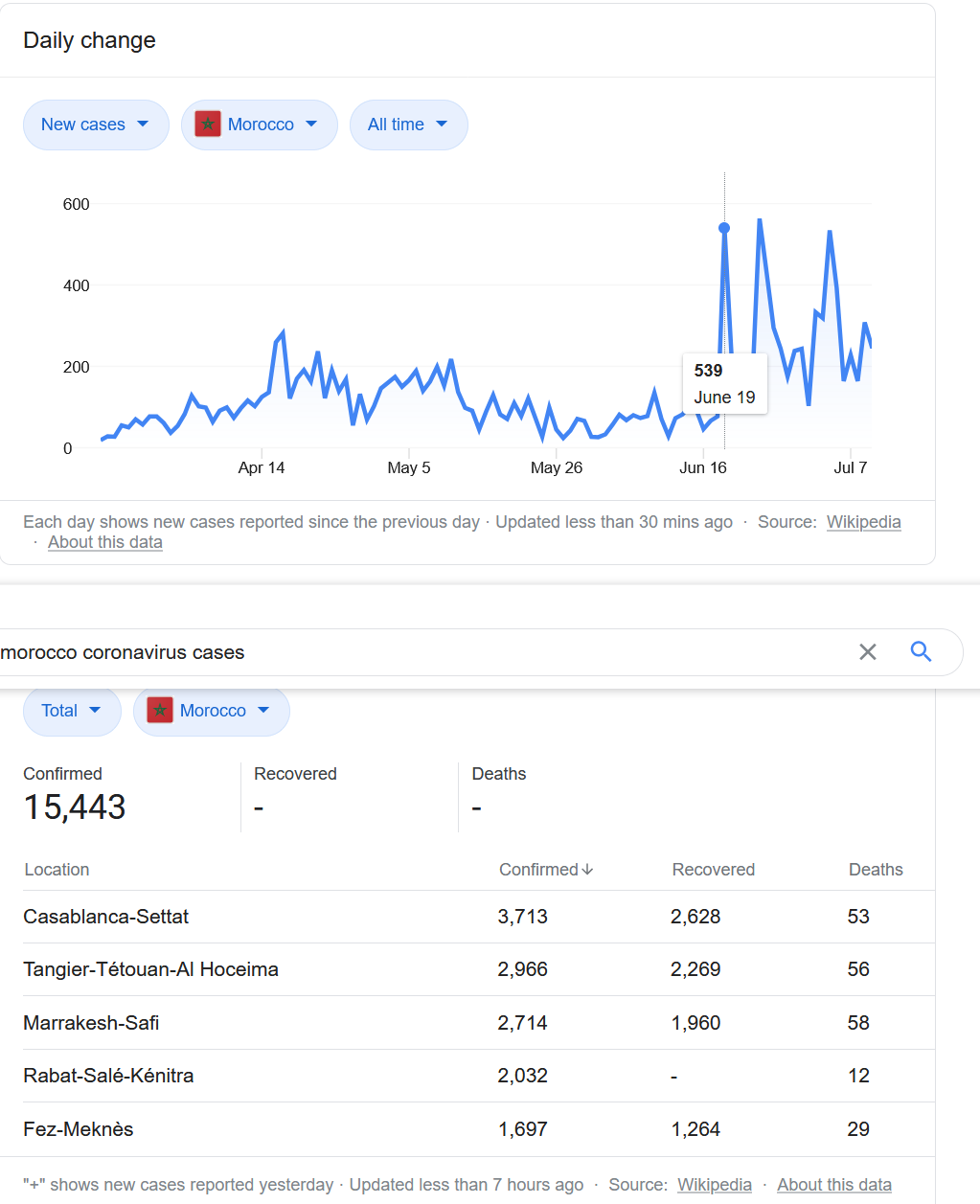Click About this data under chart
The width and height of the screenshot is (980, 1204).
(105, 542)
